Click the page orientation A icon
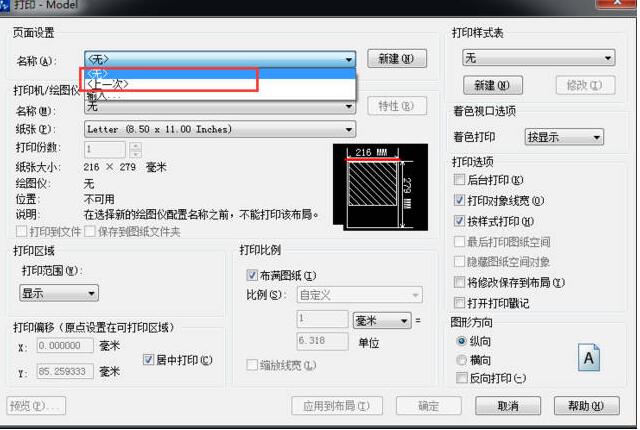Screen dimensions: 640x430 pyautogui.click(x=589, y=358)
